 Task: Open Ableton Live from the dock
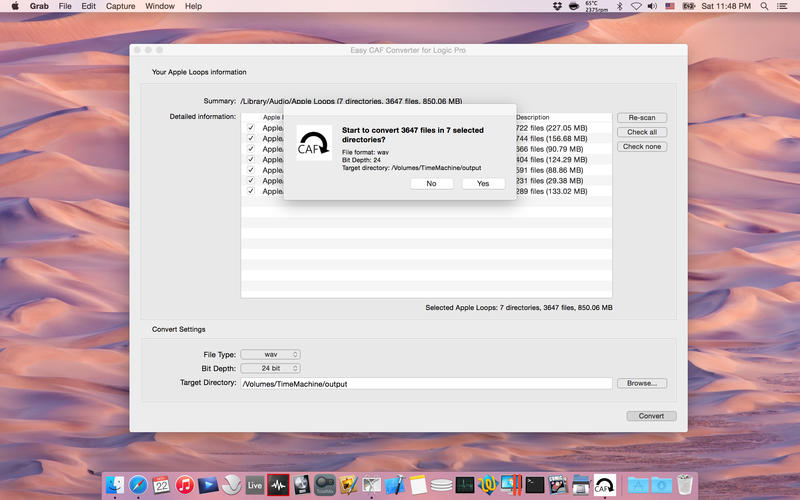click(254, 485)
